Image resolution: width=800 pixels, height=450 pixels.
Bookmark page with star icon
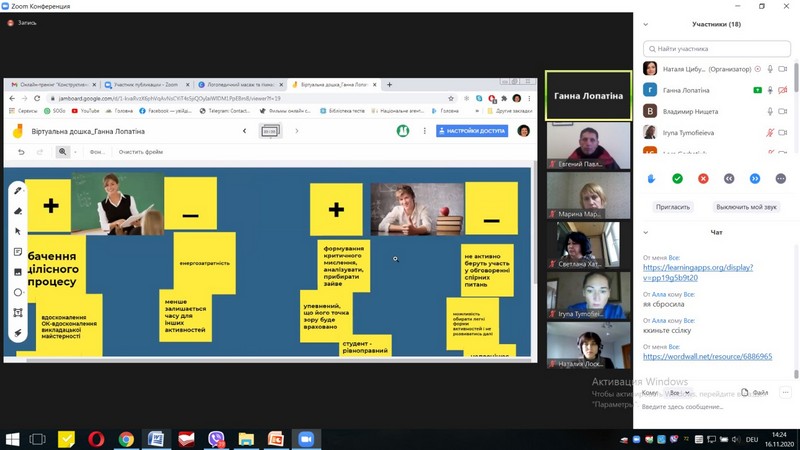tap(451, 98)
